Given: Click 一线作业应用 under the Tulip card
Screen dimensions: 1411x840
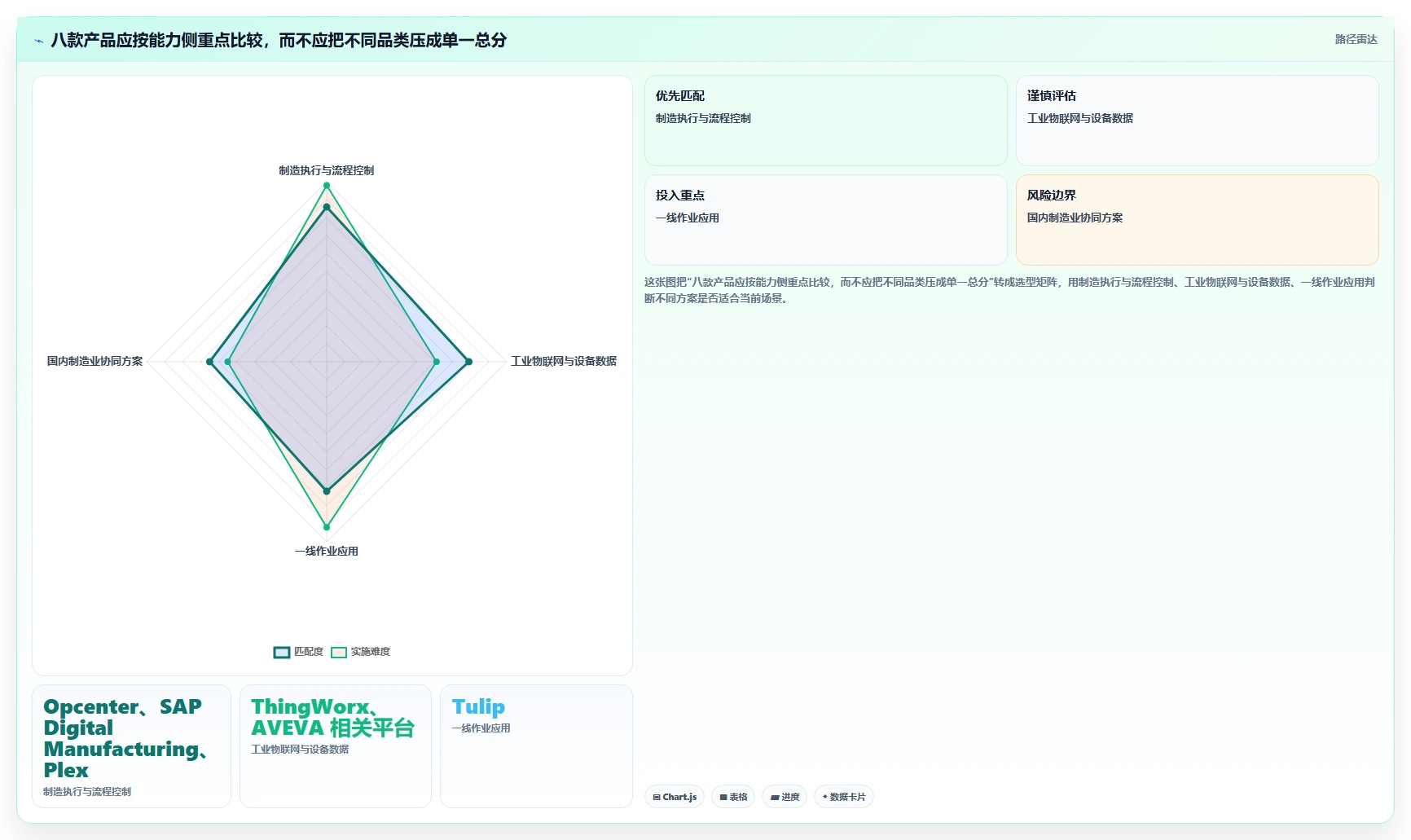Looking at the screenshot, I should tap(481, 728).
